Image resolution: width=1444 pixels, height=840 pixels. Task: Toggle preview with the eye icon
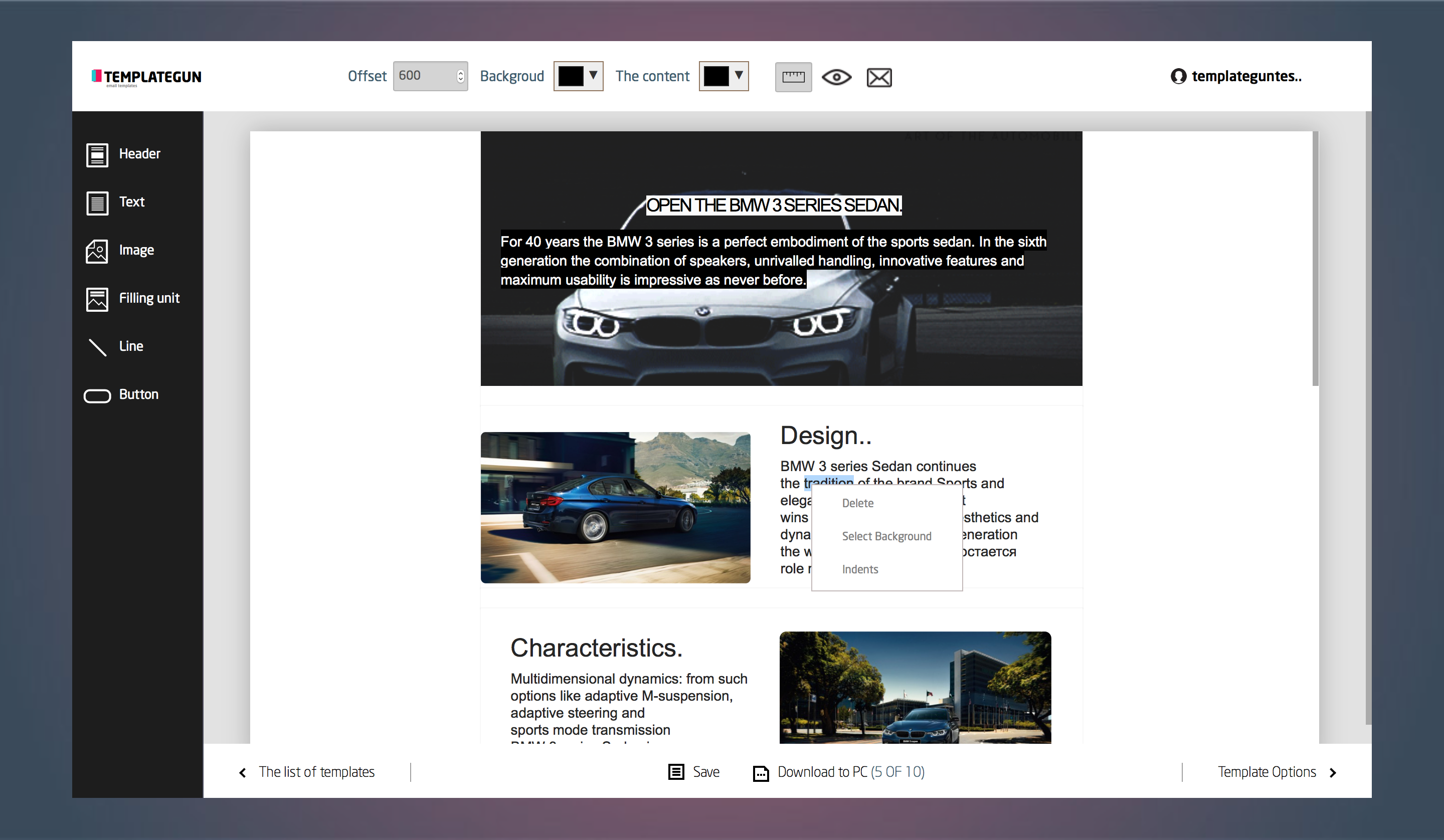click(x=836, y=77)
